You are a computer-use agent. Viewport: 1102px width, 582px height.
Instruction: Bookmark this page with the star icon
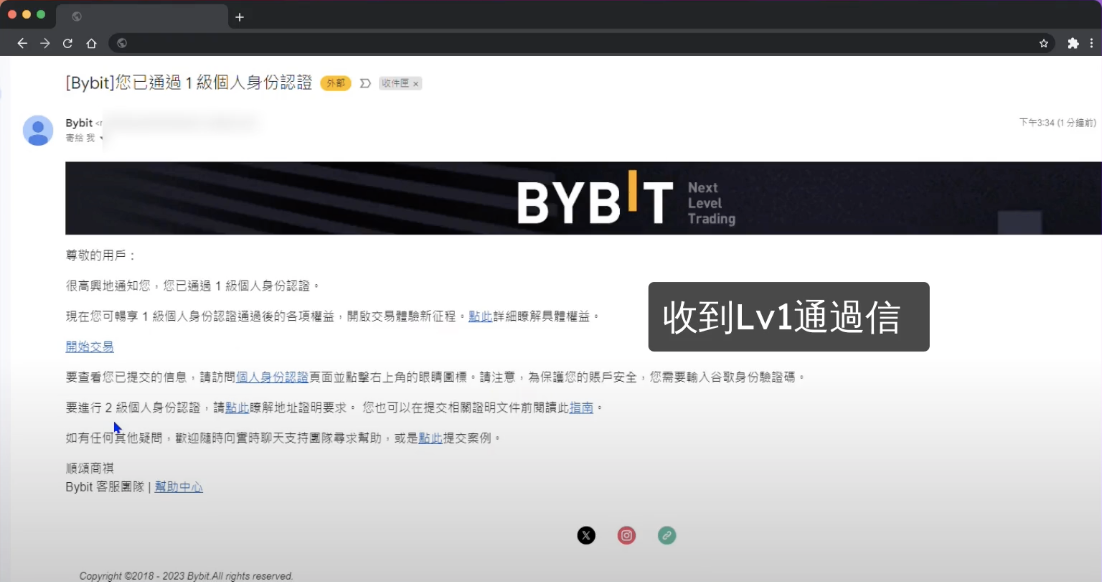point(1044,44)
